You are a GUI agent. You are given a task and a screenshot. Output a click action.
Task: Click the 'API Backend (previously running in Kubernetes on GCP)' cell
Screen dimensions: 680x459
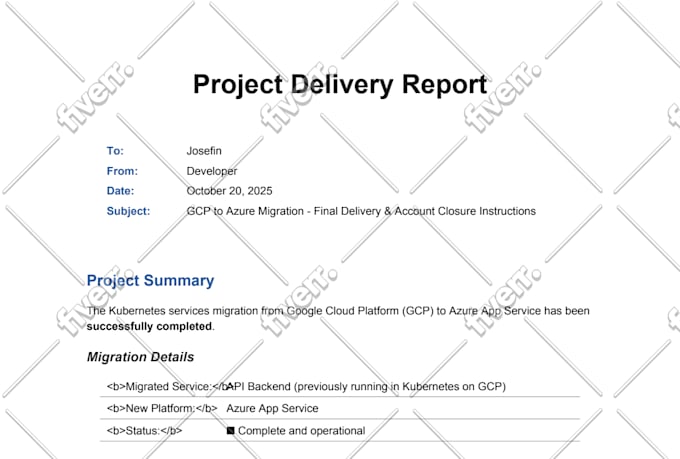coord(366,387)
